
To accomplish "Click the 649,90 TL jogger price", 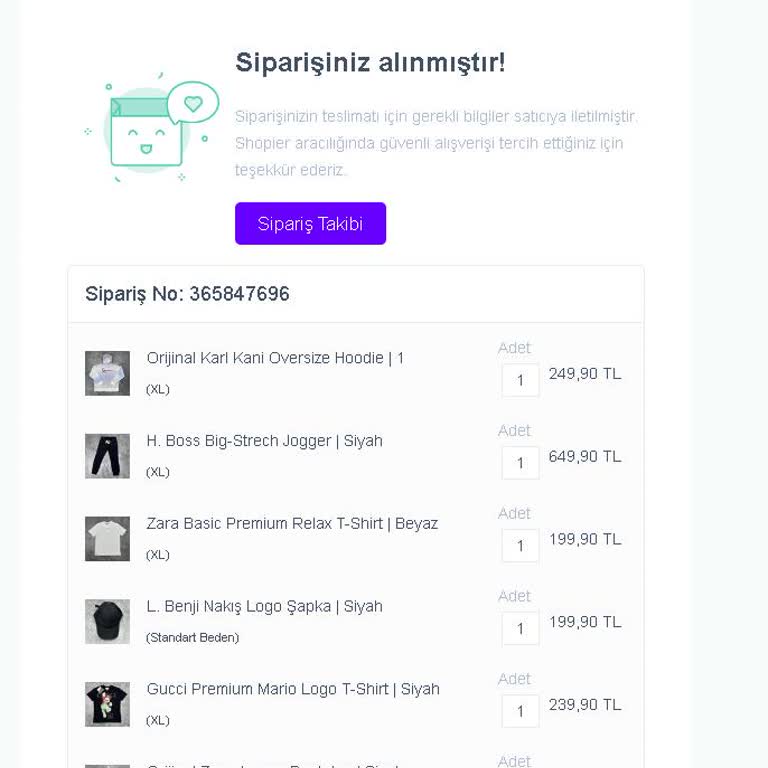I will click(585, 457).
